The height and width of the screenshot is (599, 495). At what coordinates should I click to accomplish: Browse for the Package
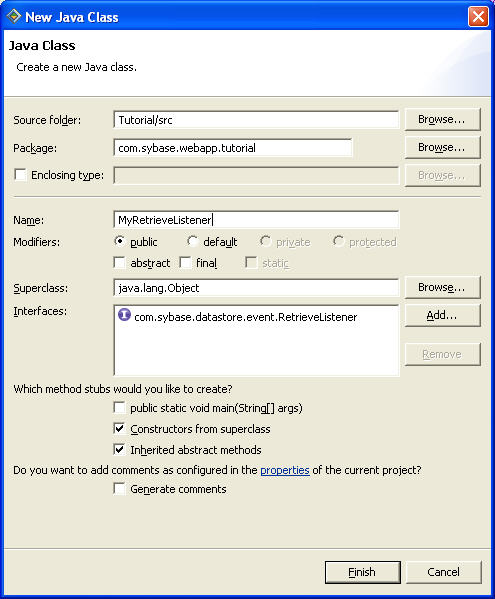(442, 147)
